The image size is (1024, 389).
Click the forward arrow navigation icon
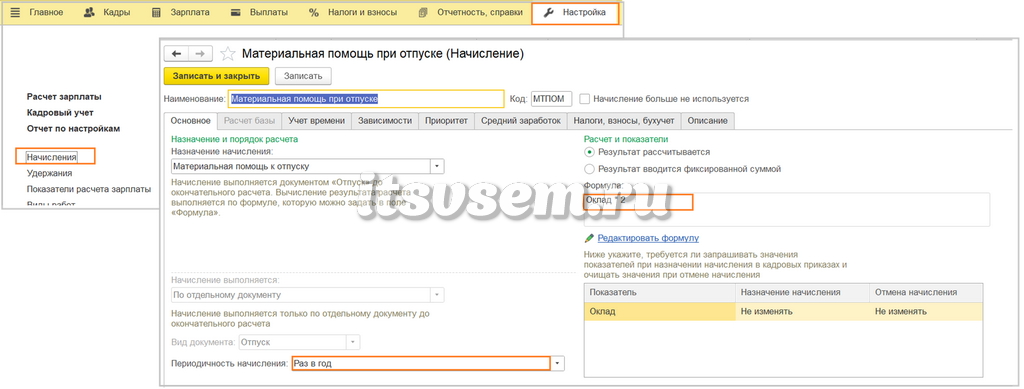point(200,54)
